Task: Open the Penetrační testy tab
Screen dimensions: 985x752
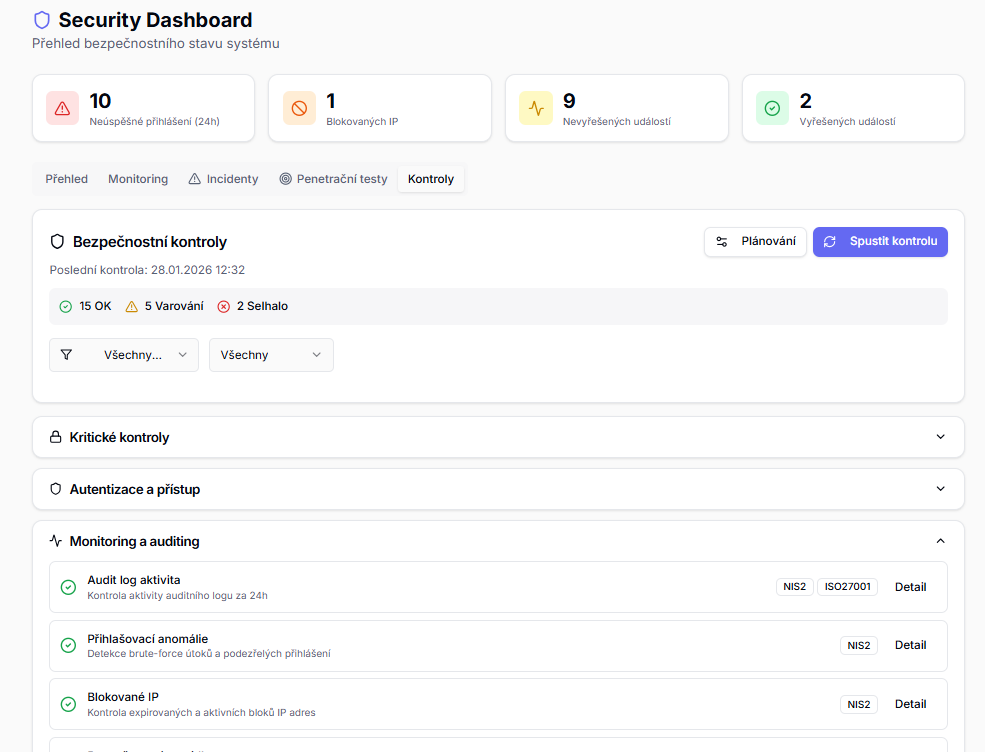Action: (333, 179)
